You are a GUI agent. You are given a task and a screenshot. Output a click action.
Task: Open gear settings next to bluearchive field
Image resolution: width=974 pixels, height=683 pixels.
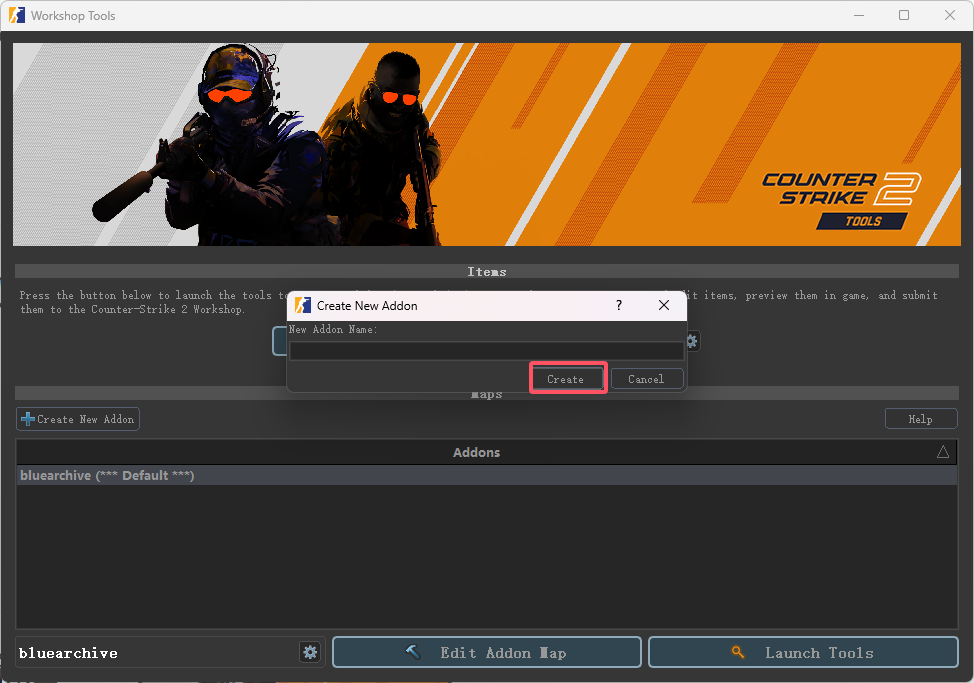(310, 652)
